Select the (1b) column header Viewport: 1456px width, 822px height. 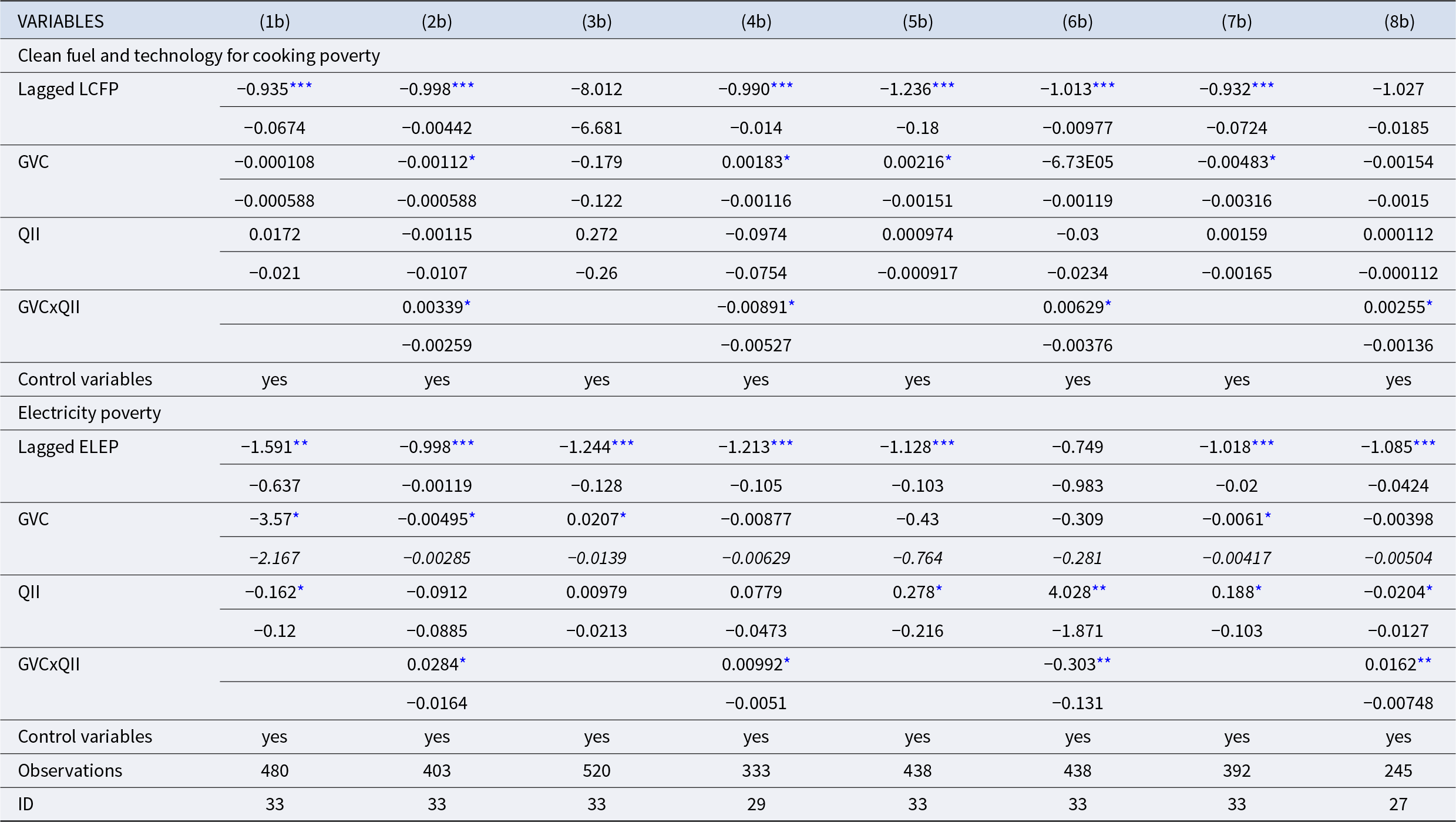click(274, 22)
